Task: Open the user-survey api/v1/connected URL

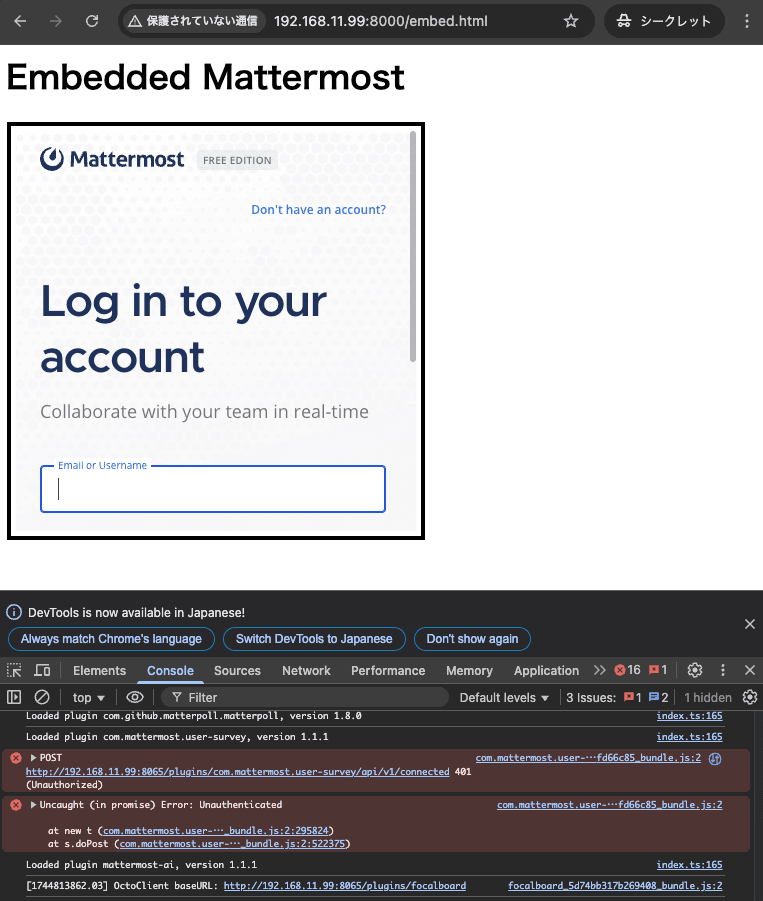Action: pyautogui.click(x=237, y=772)
